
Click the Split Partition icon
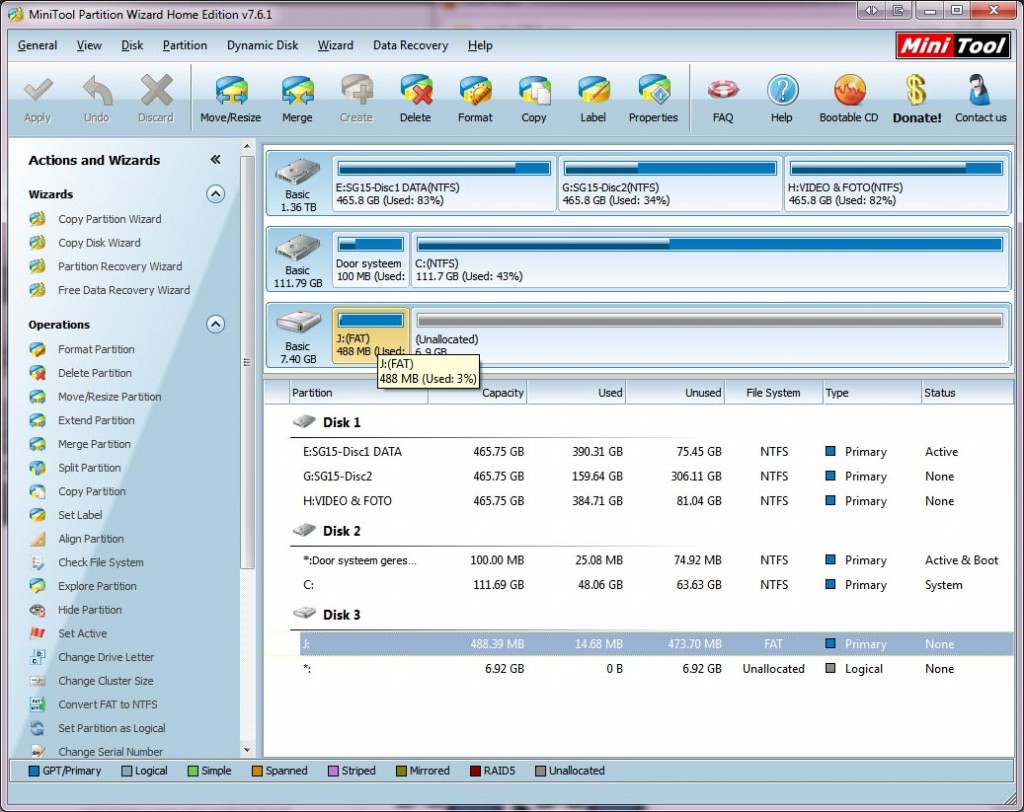tap(38, 468)
